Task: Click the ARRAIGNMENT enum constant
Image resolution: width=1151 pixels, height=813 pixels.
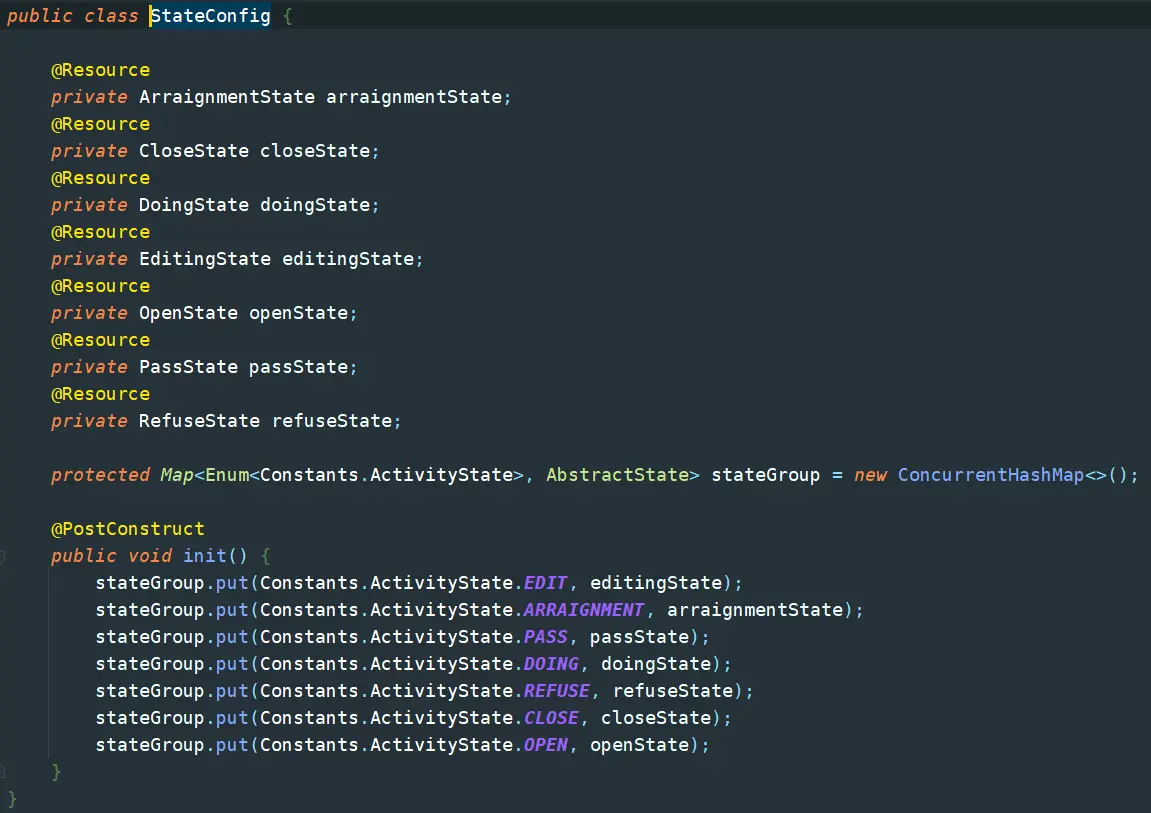Action: 583,610
